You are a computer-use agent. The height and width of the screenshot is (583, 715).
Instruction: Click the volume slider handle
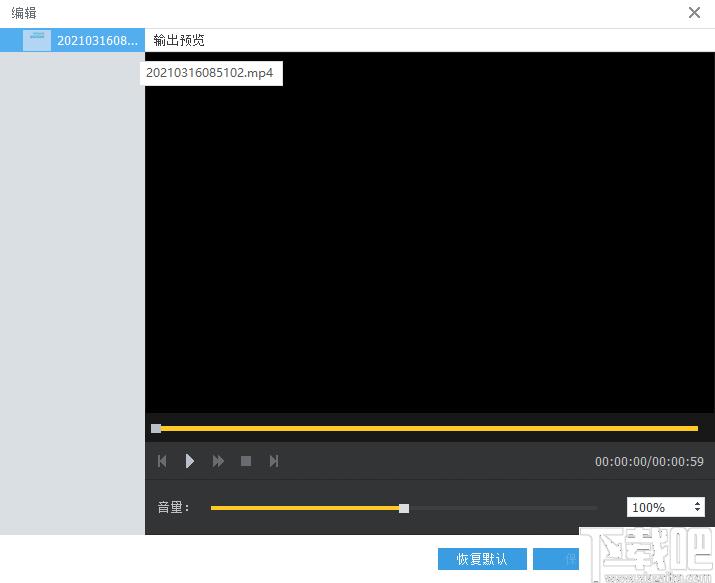tap(404, 508)
